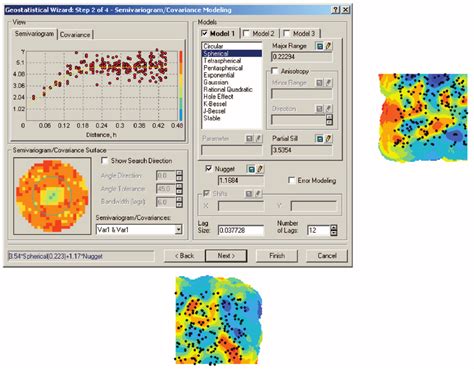The image size is (474, 369).
Task: Click the Lag Size input field
Action: click(241, 230)
